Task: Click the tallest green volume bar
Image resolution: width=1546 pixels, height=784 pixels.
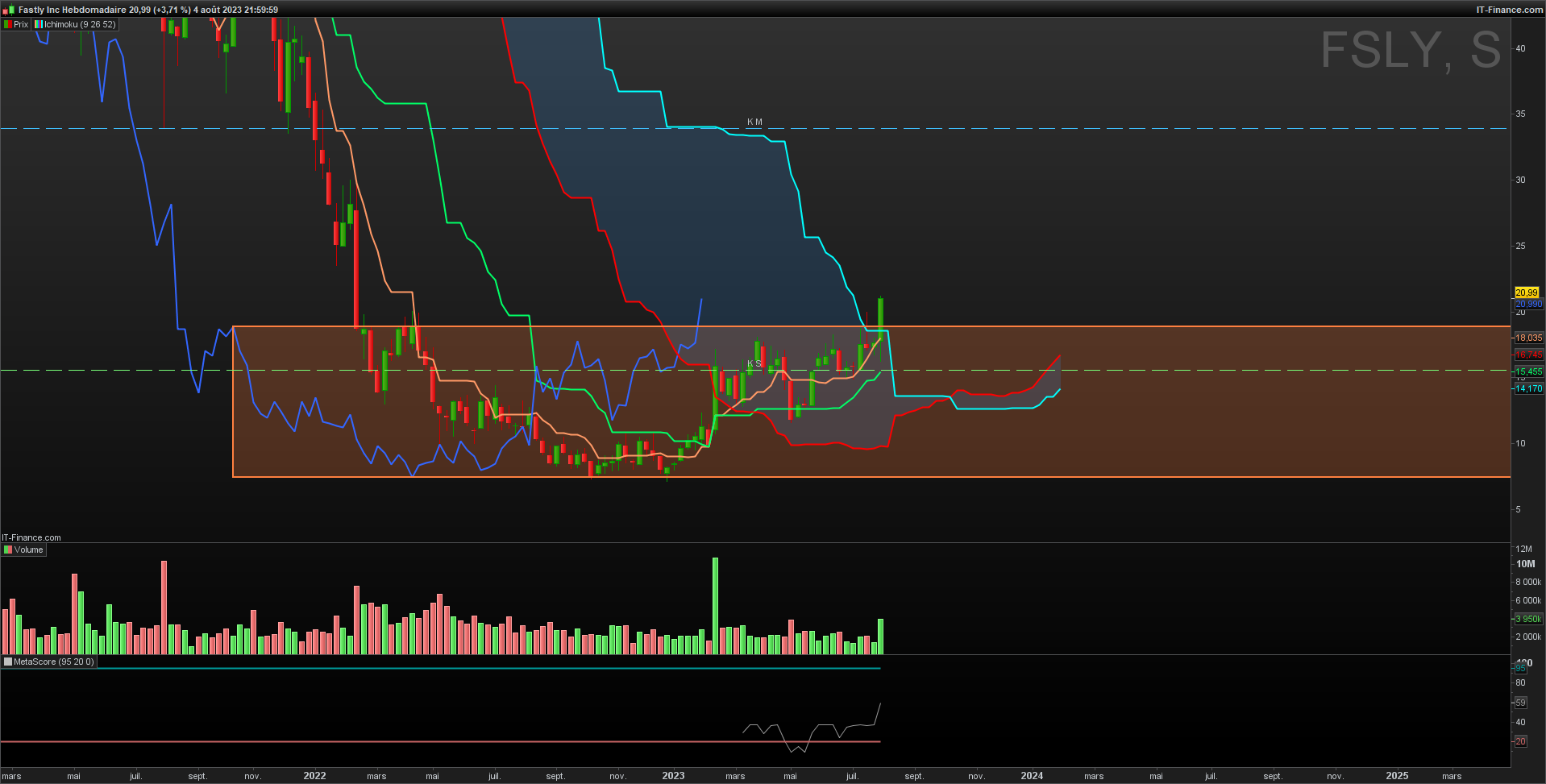Action: click(715, 605)
